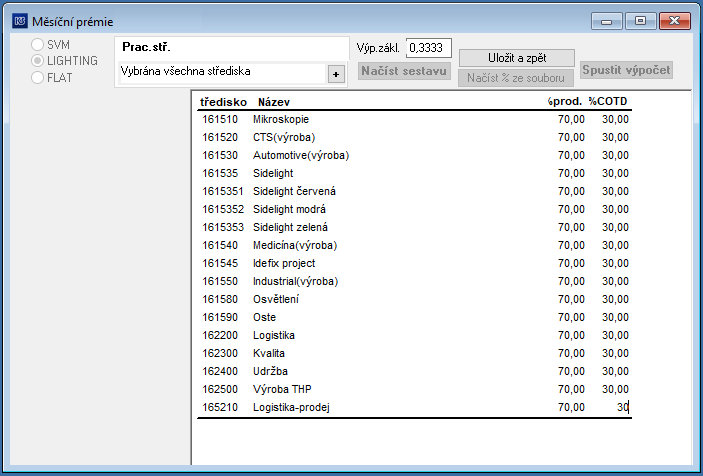Click %prod. value for Udržba
703x476 pixels.
point(571,371)
